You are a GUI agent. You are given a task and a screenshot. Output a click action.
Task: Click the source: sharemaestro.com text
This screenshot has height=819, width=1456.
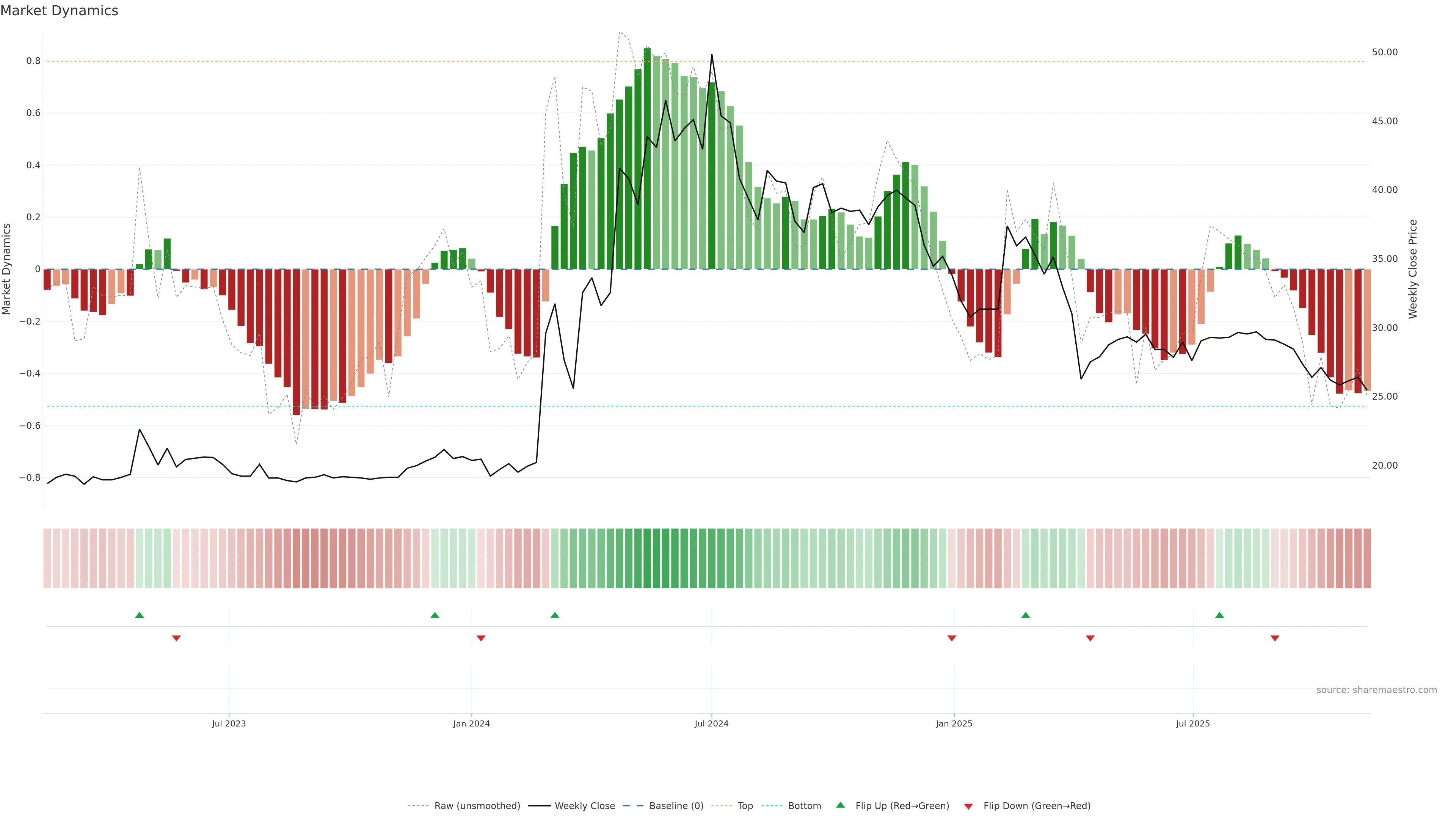click(1376, 690)
